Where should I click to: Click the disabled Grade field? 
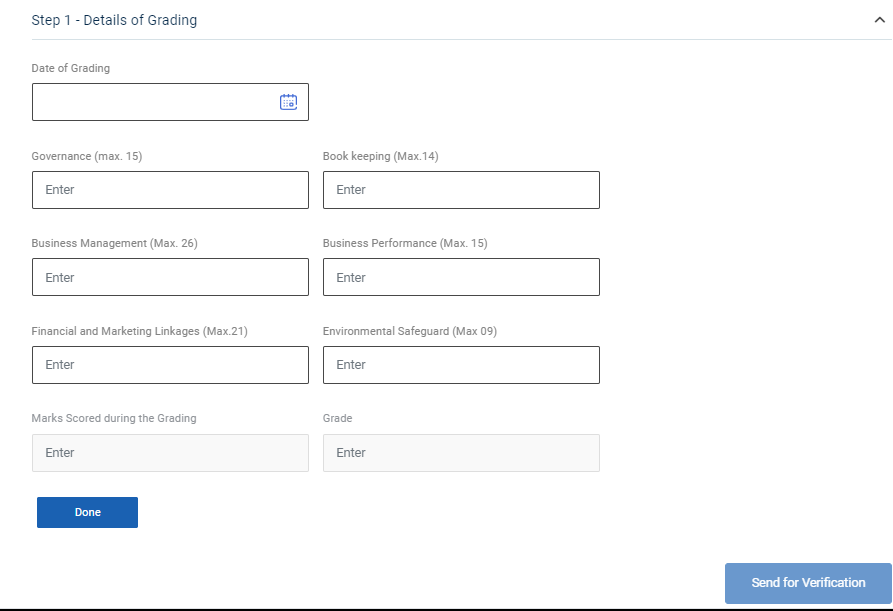(461, 453)
